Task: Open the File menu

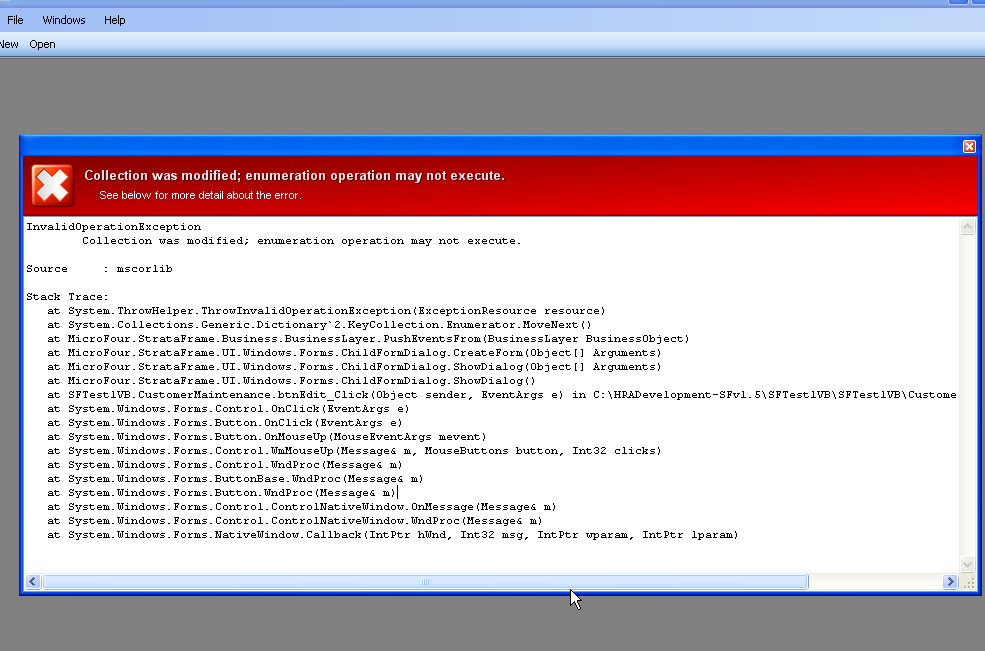Action: (15, 20)
